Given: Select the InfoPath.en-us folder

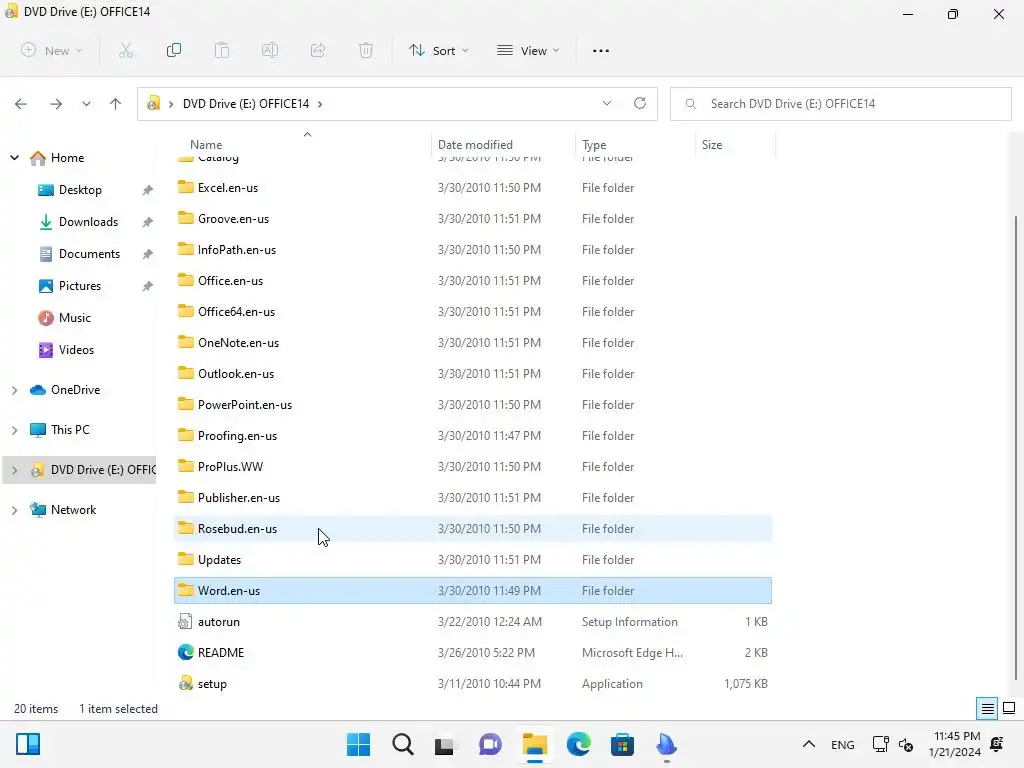Looking at the screenshot, I should pos(473,249).
